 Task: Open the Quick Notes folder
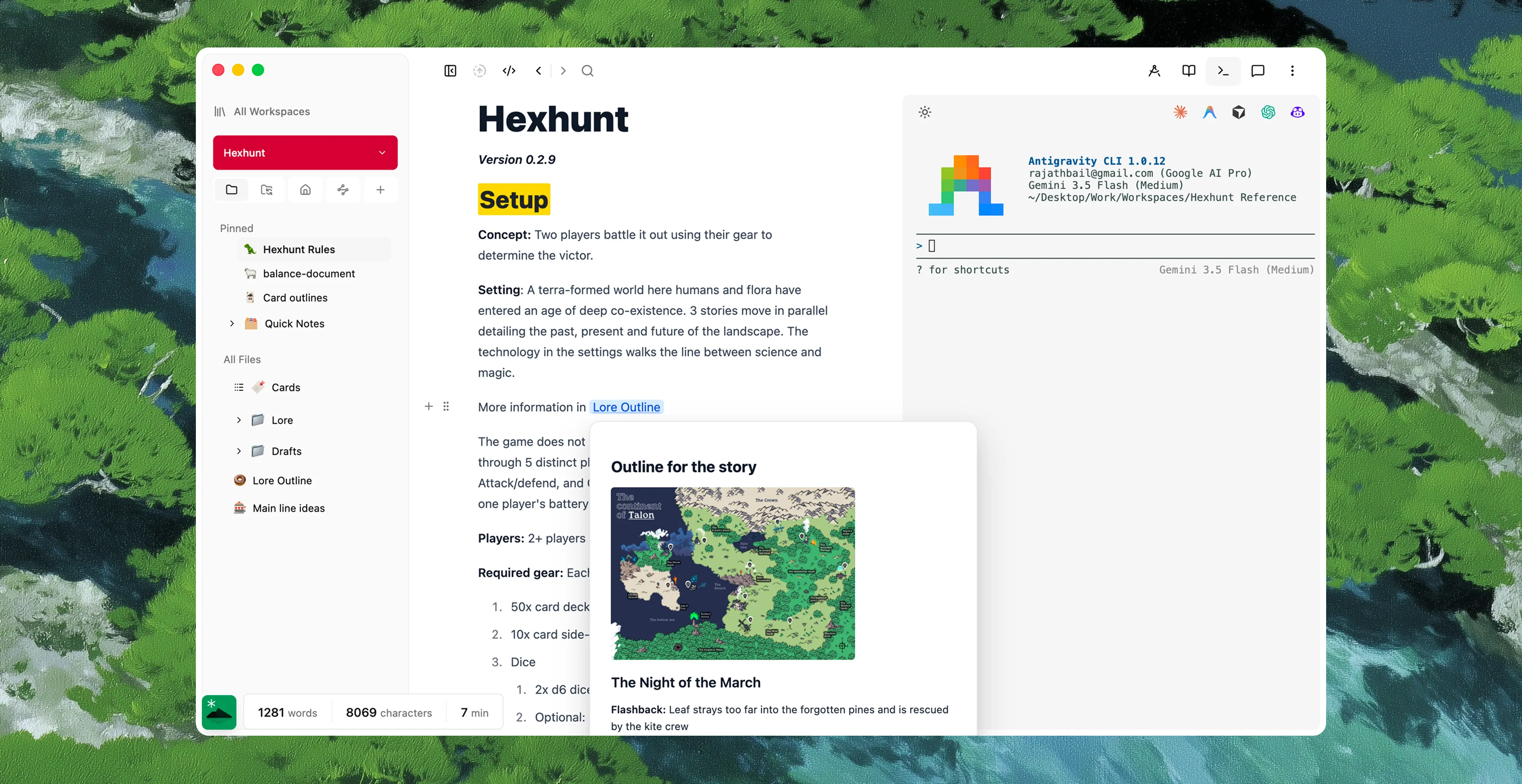click(x=294, y=324)
